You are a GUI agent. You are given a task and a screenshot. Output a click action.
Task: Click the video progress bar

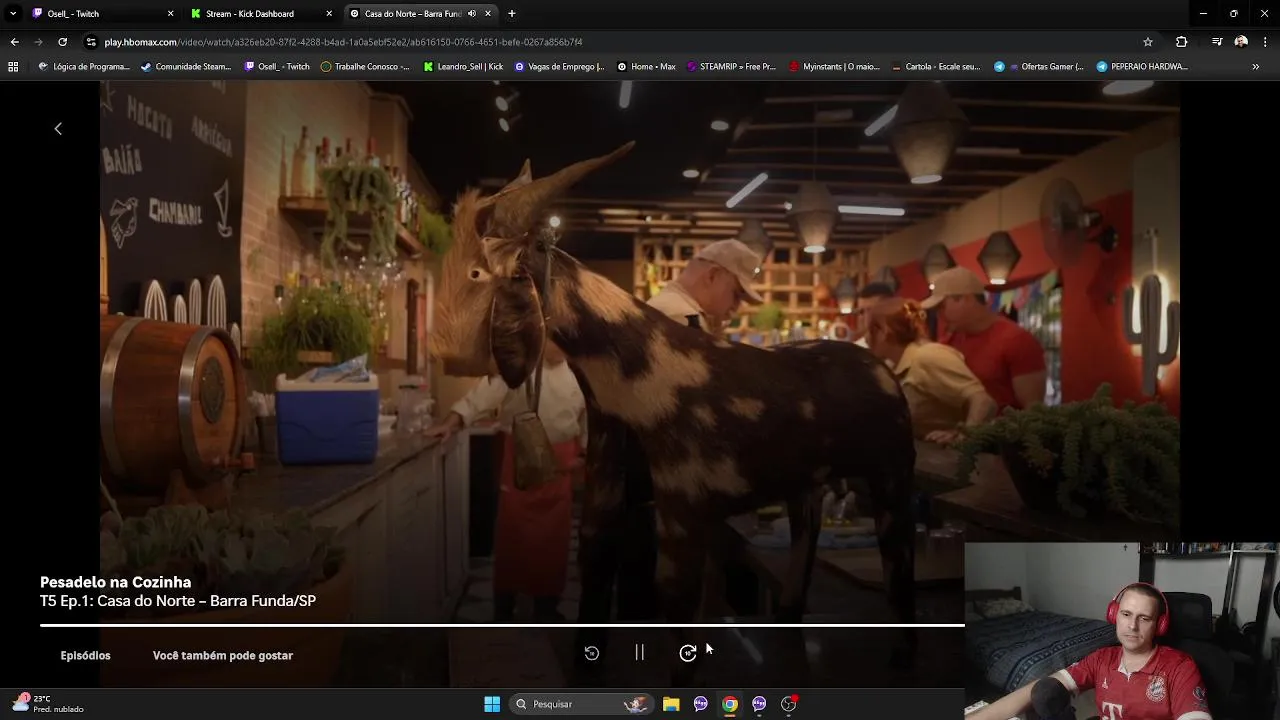pyautogui.click(x=502, y=625)
